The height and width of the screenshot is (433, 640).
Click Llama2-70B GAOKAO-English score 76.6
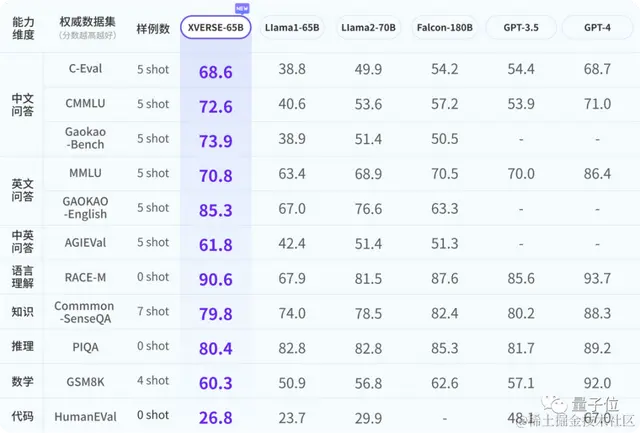[x=368, y=209]
